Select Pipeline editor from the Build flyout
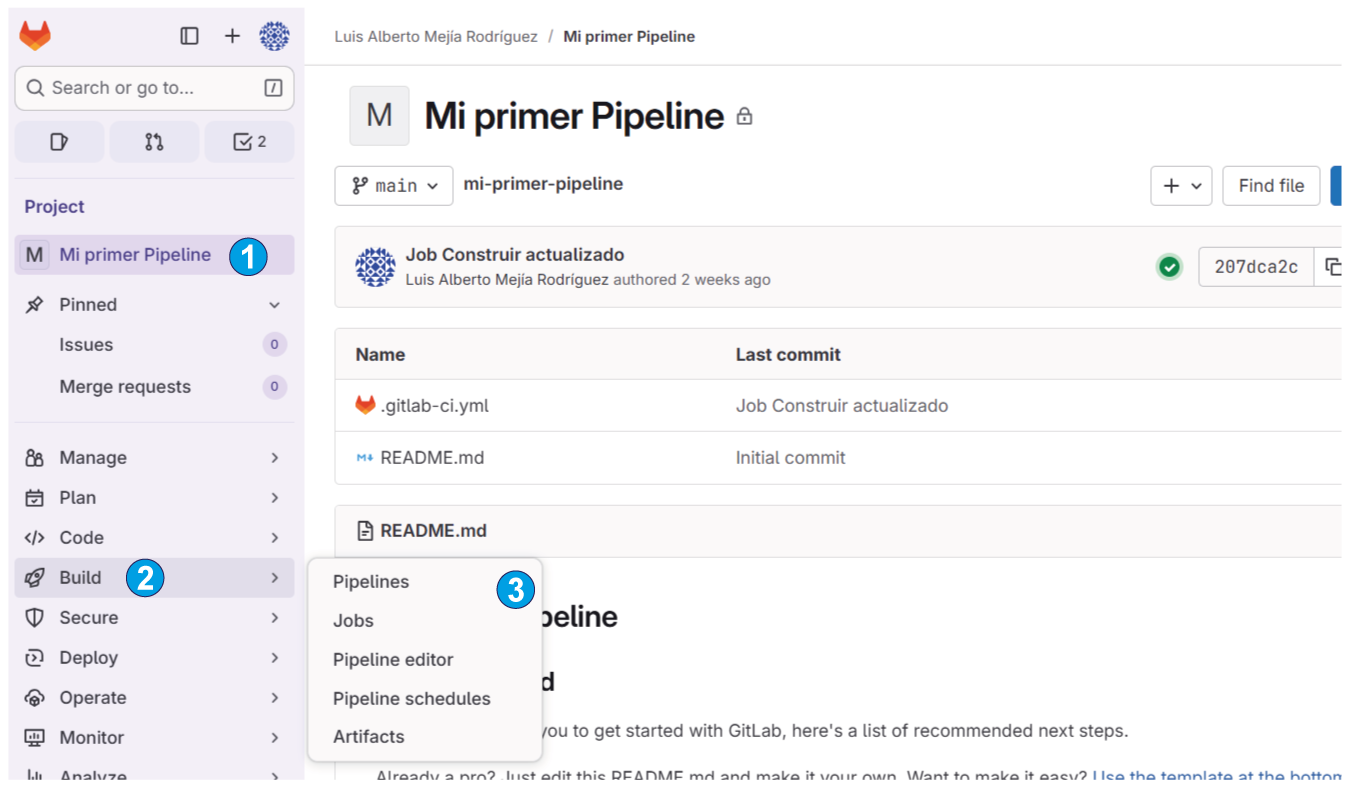1350x787 pixels. point(393,660)
